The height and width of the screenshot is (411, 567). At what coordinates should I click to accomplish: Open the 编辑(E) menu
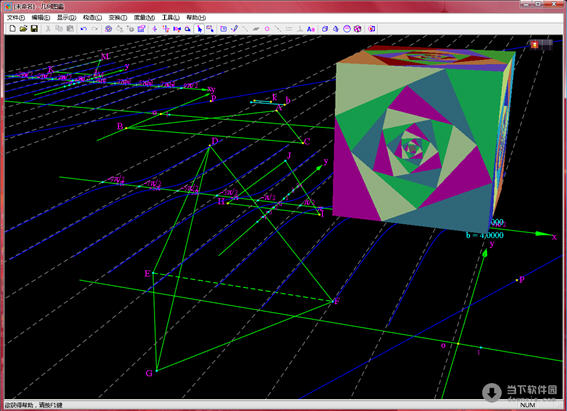[41, 17]
